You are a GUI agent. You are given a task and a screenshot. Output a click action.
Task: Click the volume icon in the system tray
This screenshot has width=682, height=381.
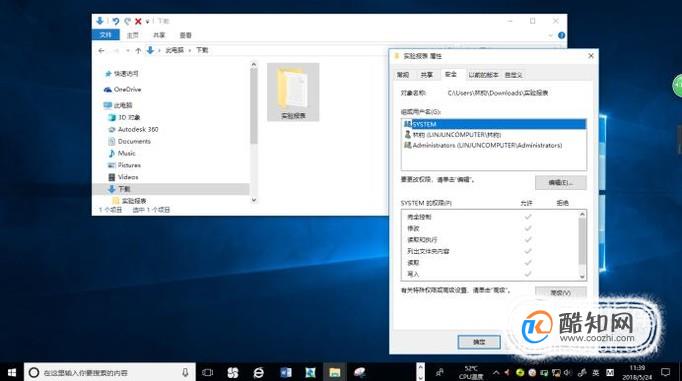point(568,373)
